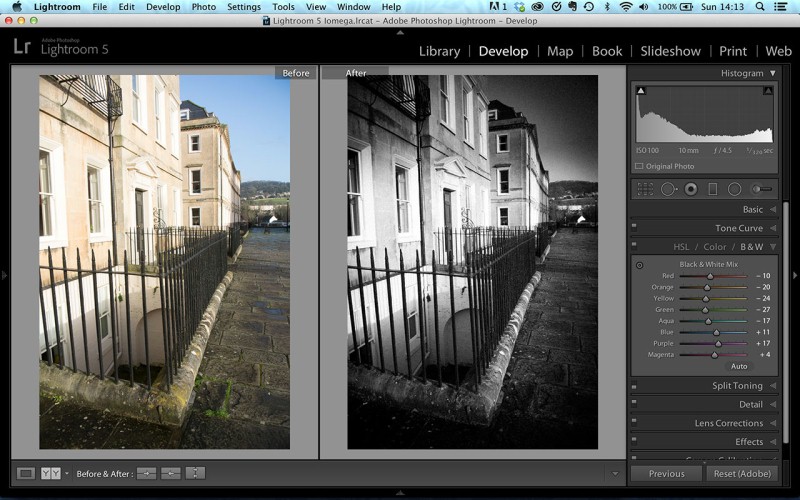Open the Apple menu

pyautogui.click(x=17, y=7)
